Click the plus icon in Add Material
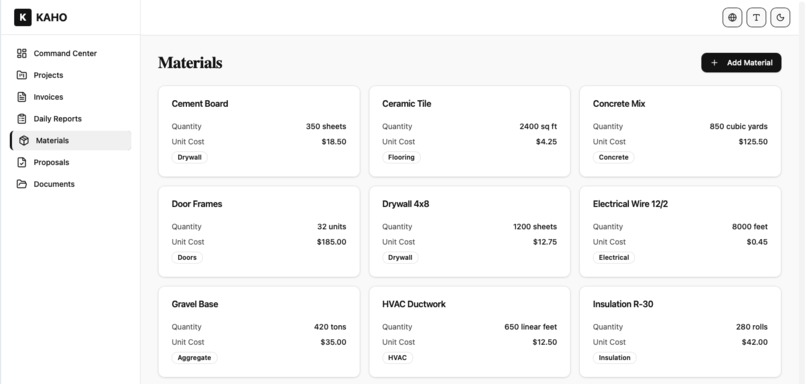This screenshot has height=384, width=806. tap(714, 63)
